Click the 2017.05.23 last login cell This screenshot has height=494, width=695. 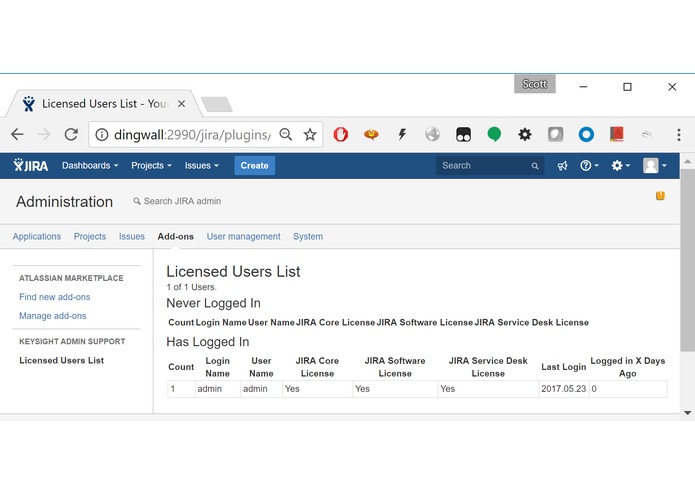[564, 389]
